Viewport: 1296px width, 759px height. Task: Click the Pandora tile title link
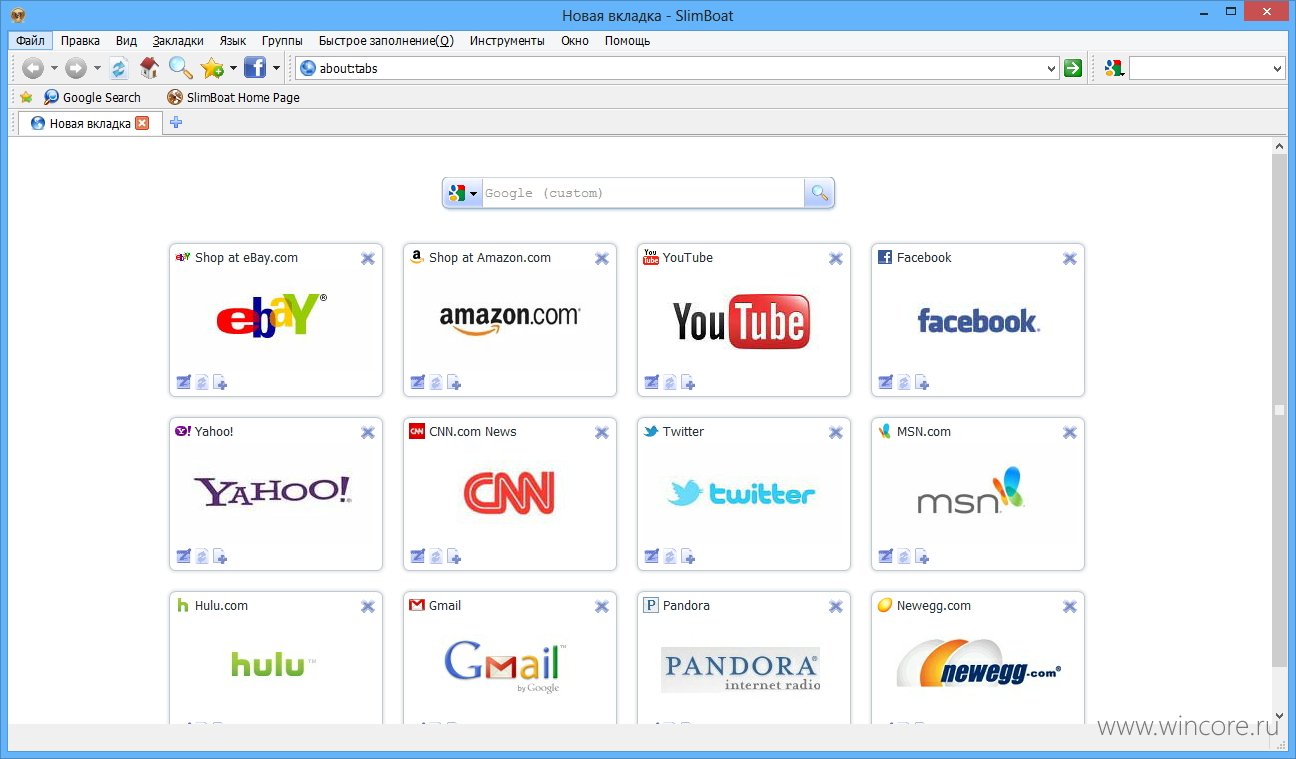point(686,606)
